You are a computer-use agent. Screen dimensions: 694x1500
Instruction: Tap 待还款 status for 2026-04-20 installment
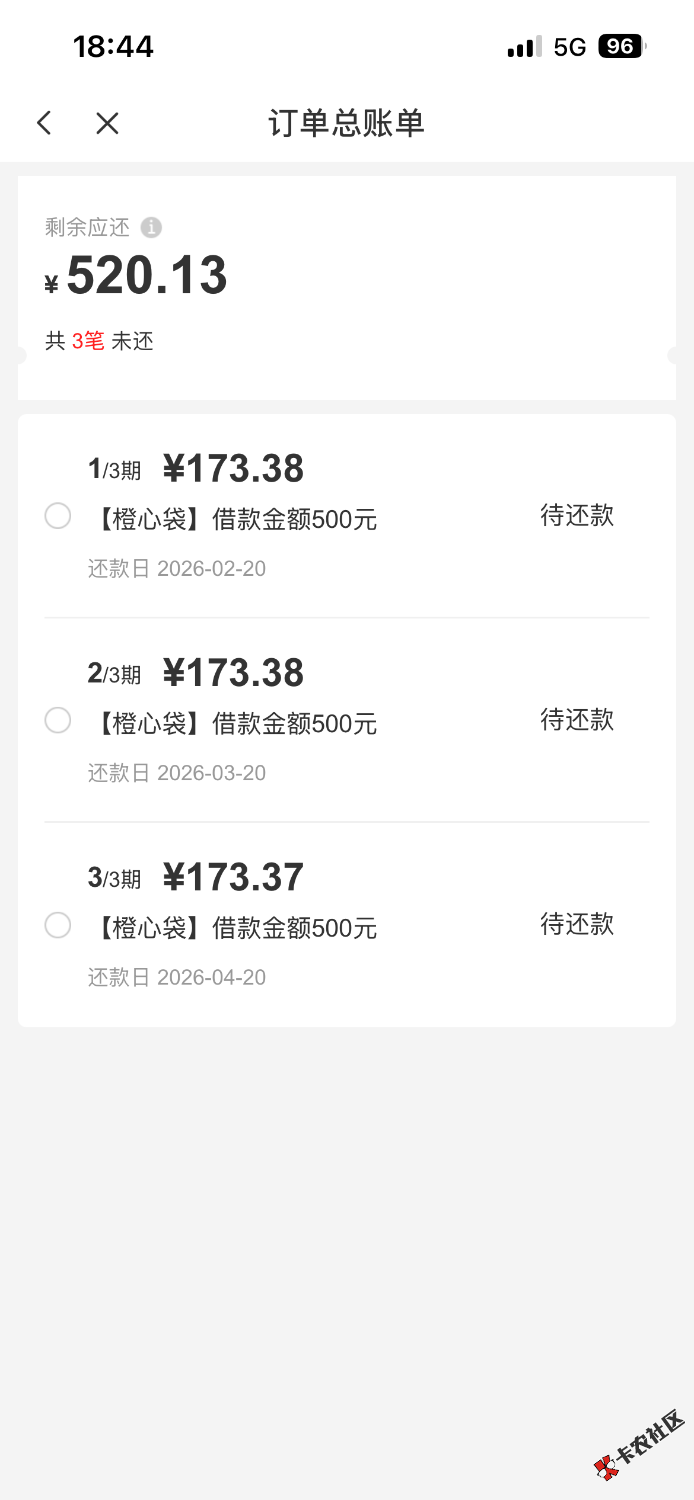point(577,924)
